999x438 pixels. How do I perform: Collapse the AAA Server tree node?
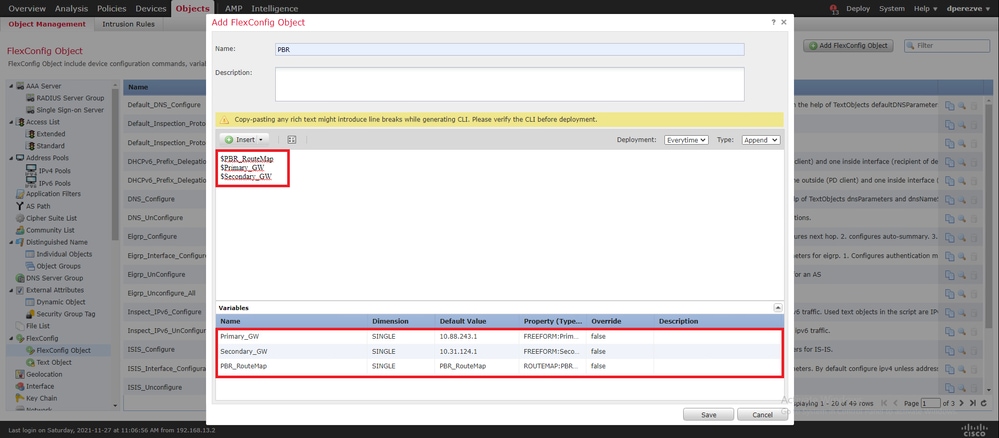[11, 86]
